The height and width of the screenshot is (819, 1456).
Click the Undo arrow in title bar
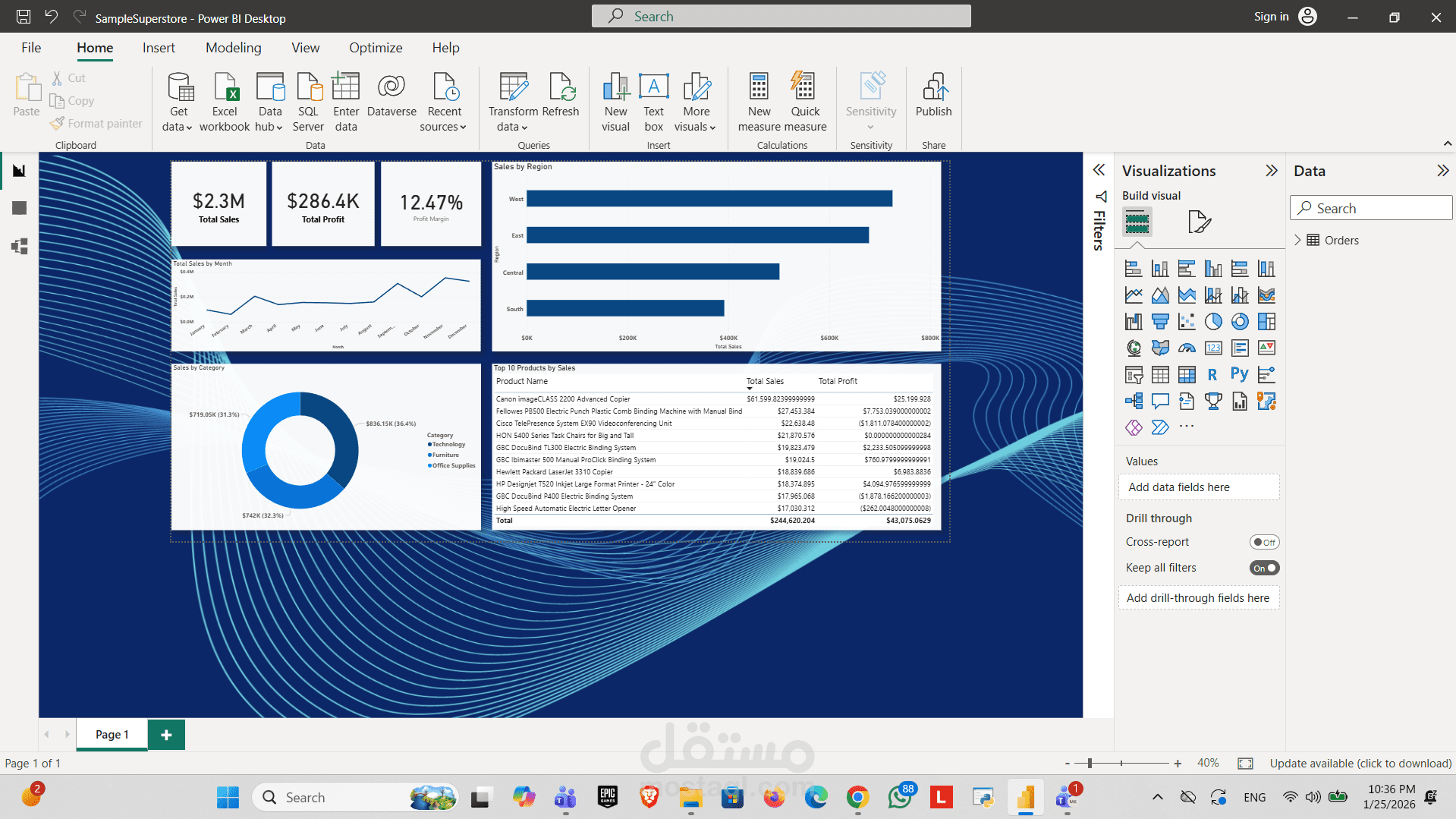52,17
